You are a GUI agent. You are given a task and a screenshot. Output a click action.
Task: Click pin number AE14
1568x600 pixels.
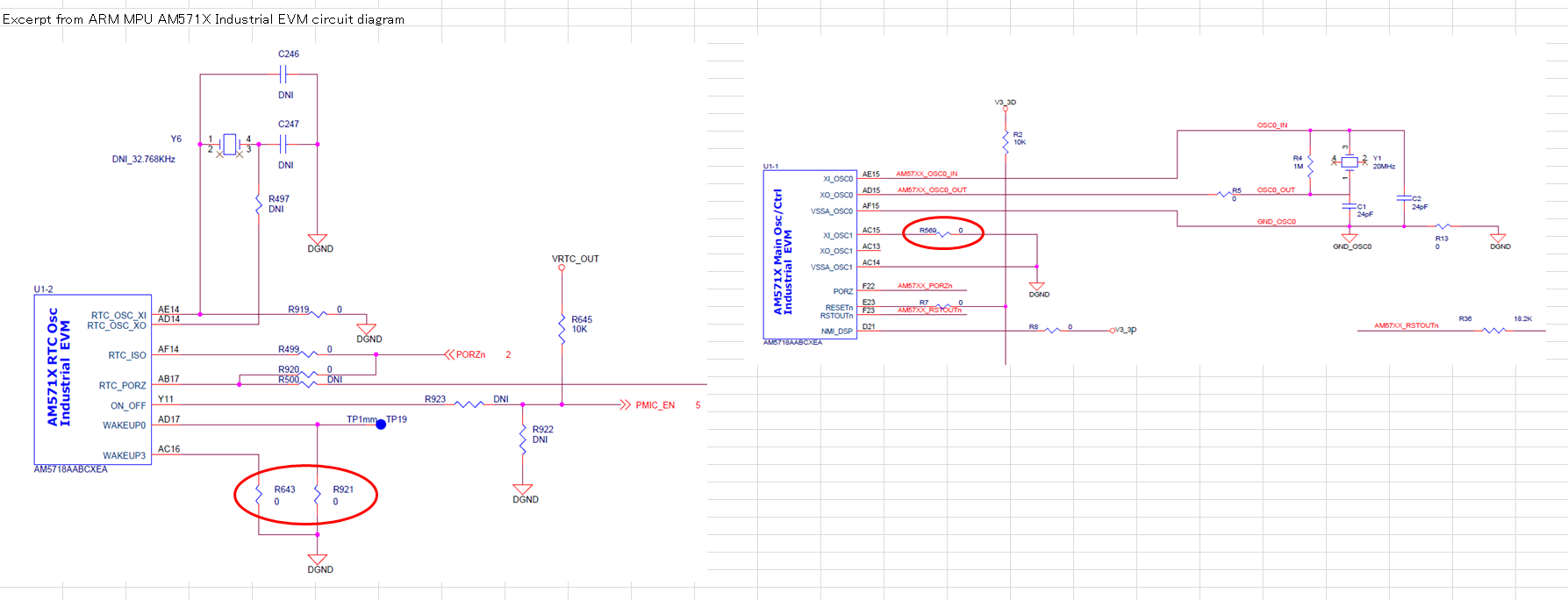[168, 309]
